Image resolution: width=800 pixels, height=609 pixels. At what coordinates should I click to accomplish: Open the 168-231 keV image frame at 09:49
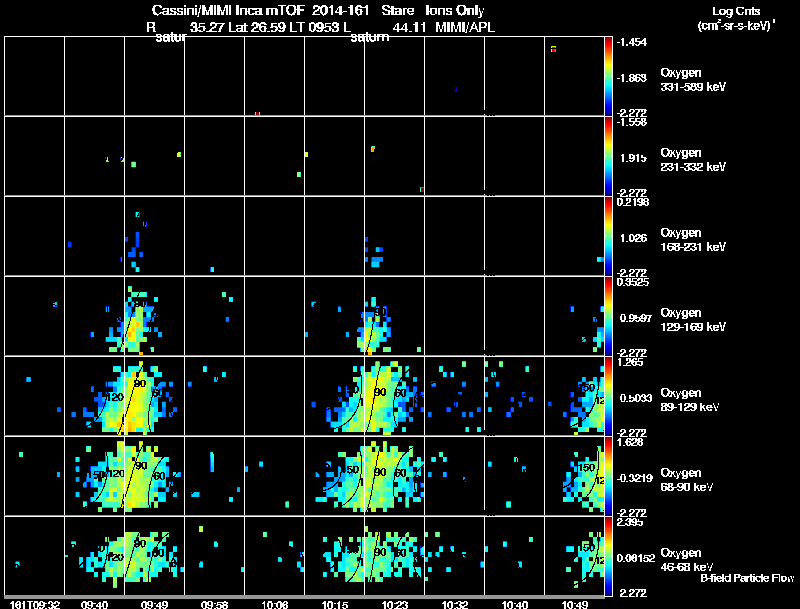pos(154,236)
